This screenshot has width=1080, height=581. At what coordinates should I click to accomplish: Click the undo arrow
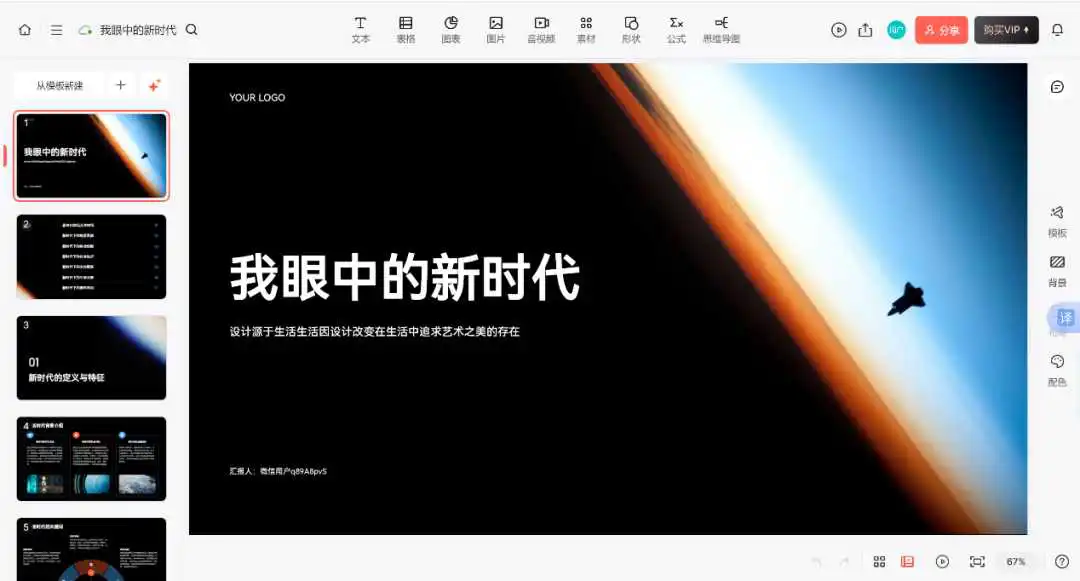[x=817, y=562]
